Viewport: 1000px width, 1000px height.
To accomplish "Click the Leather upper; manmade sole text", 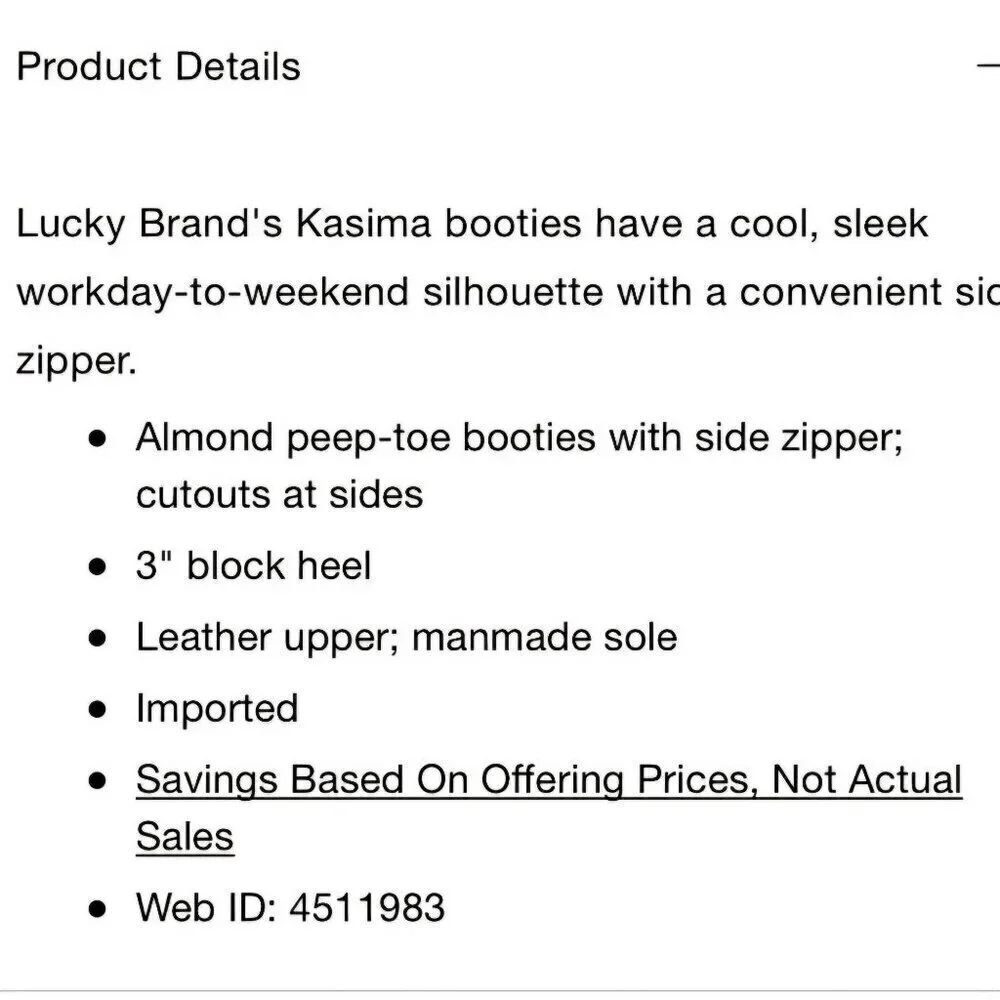I will tap(406, 637).
